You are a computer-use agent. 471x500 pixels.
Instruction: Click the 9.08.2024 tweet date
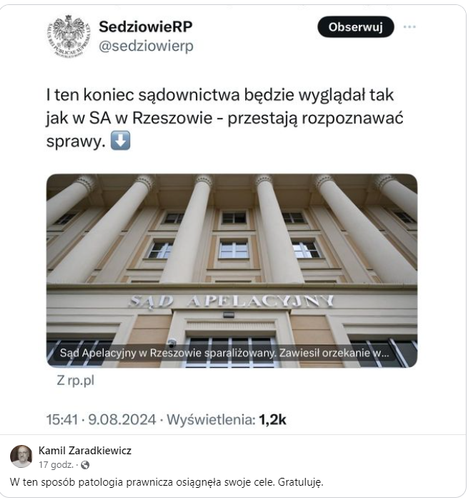pyautogui.click(x=122, y=419)
